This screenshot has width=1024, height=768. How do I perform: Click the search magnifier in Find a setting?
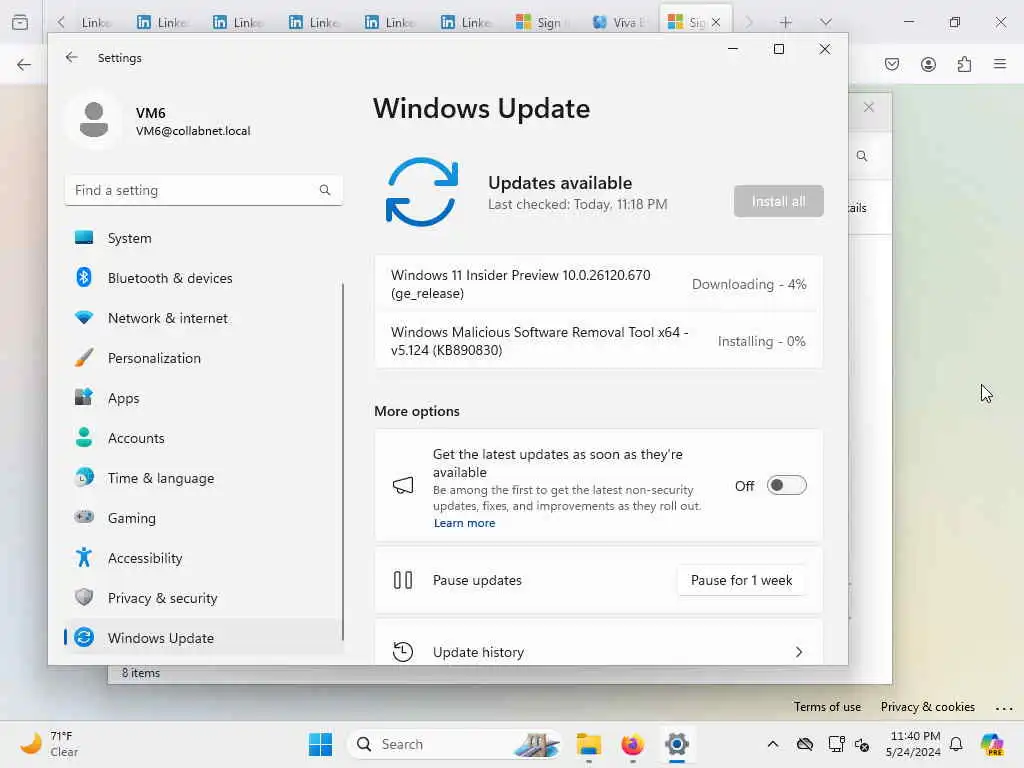coord(325,190)
